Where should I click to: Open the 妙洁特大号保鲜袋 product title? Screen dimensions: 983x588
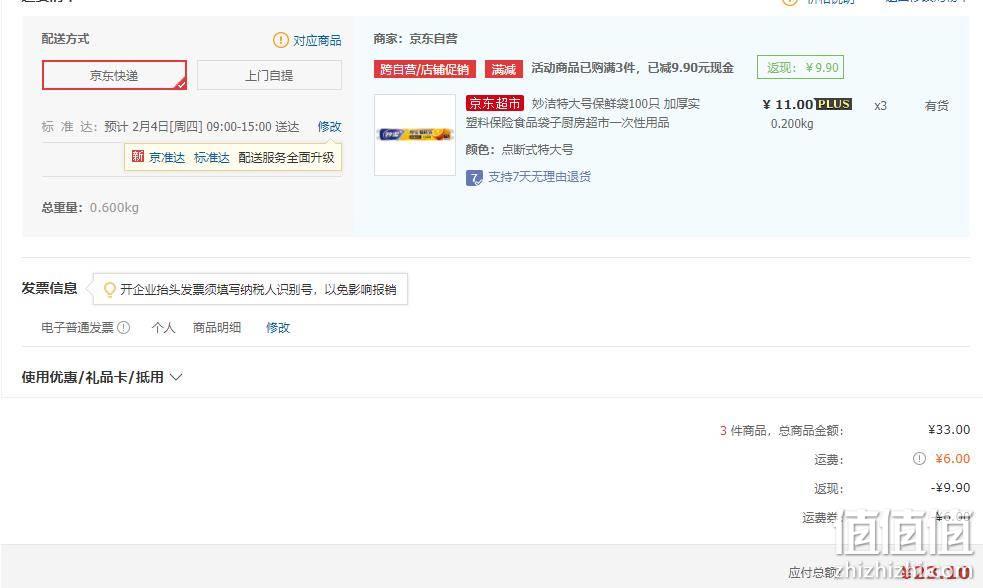pos(583,113)
